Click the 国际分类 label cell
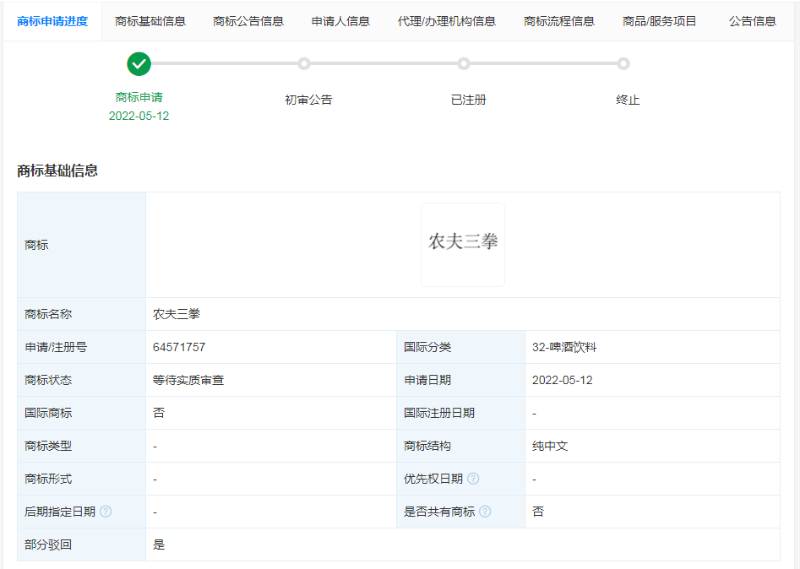The width and height of the screenshot is (800, 569). click(461, 347)
